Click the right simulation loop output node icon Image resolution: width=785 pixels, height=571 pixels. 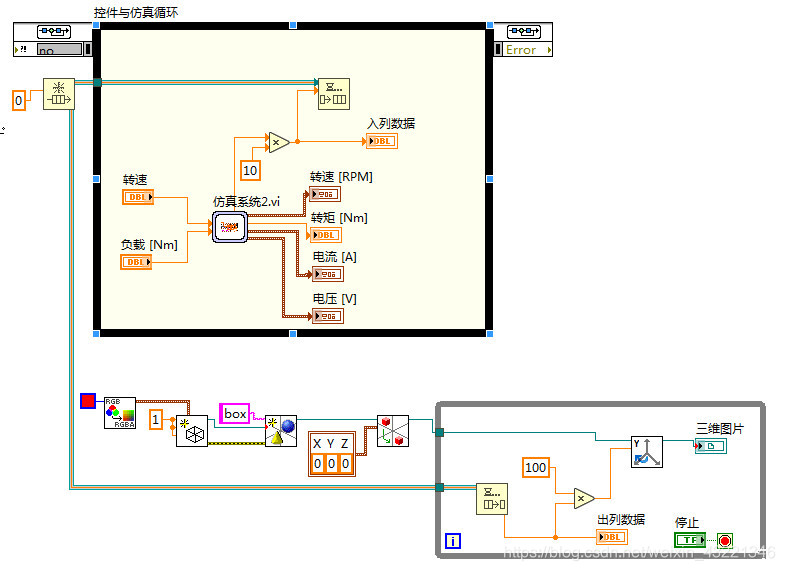tap(524, 32)
